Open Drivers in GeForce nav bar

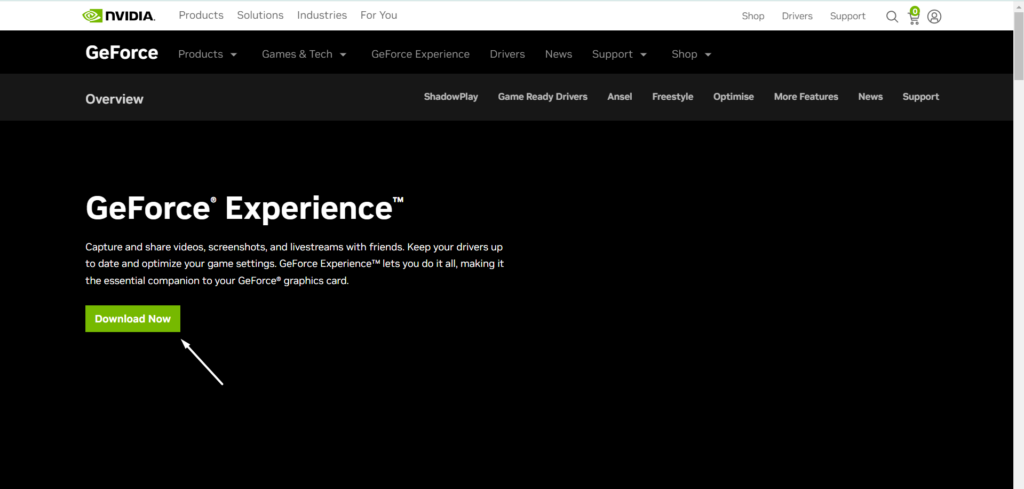coord(507,54)
